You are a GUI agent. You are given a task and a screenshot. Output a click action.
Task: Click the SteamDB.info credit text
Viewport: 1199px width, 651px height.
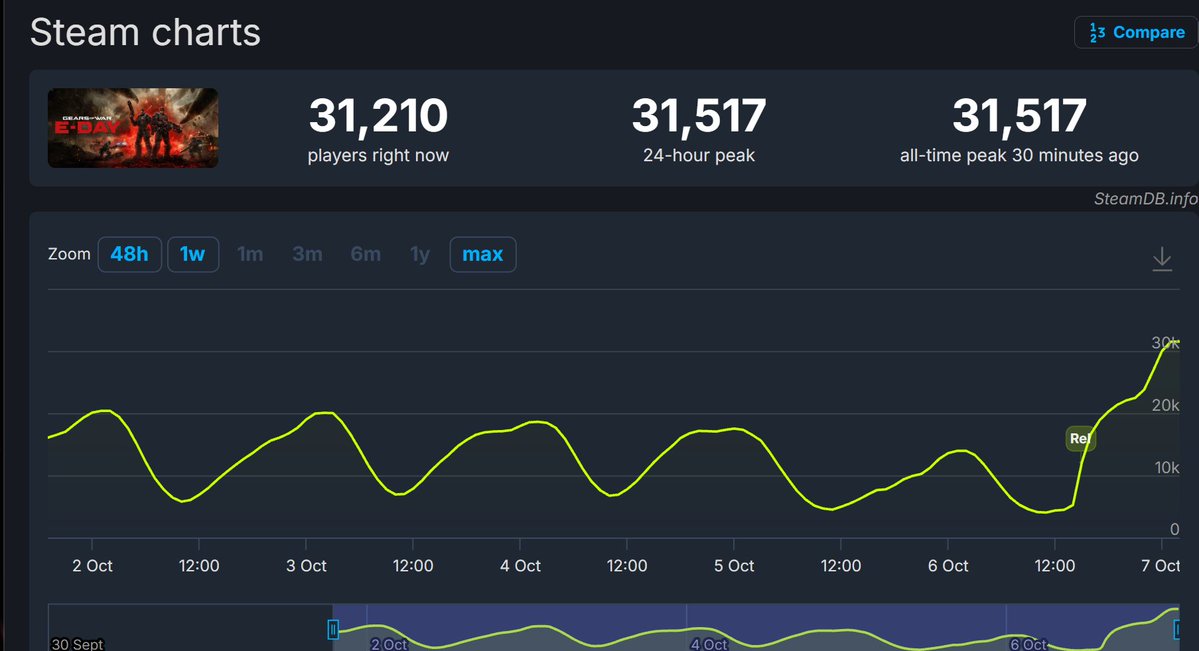pos(1145,199)
